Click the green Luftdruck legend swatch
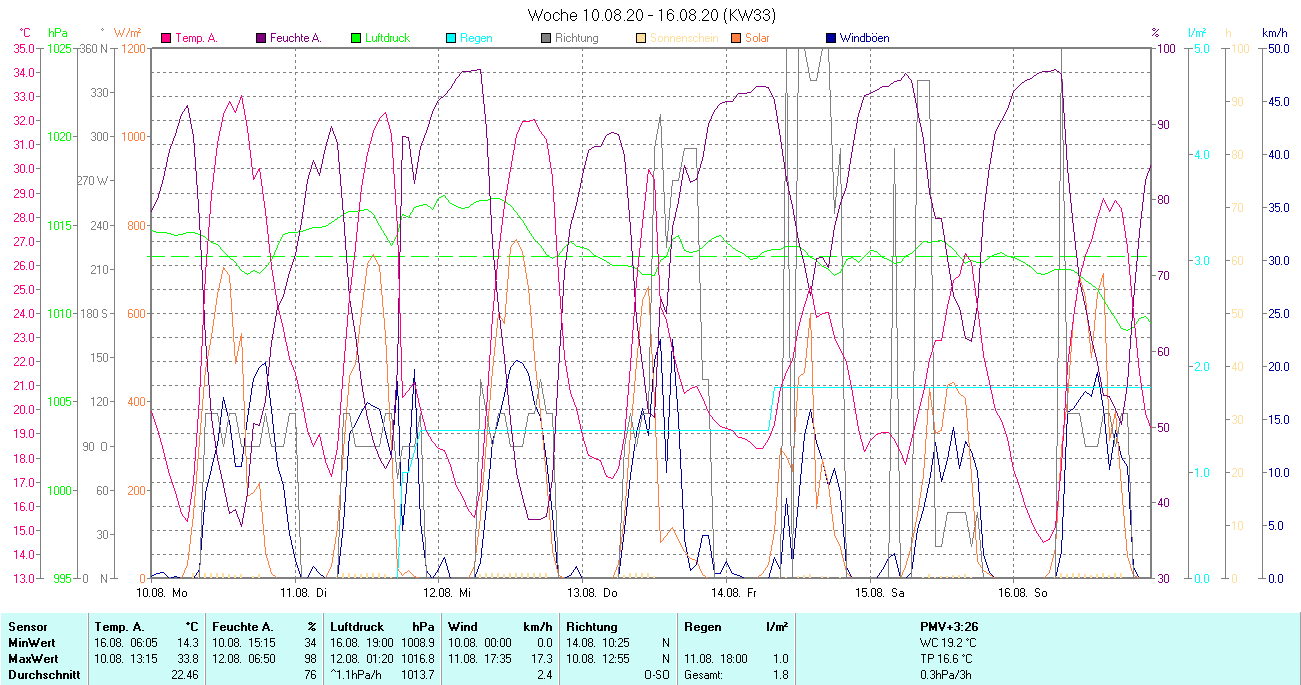This screenshot has width=1301, height=685. point(355,38)
